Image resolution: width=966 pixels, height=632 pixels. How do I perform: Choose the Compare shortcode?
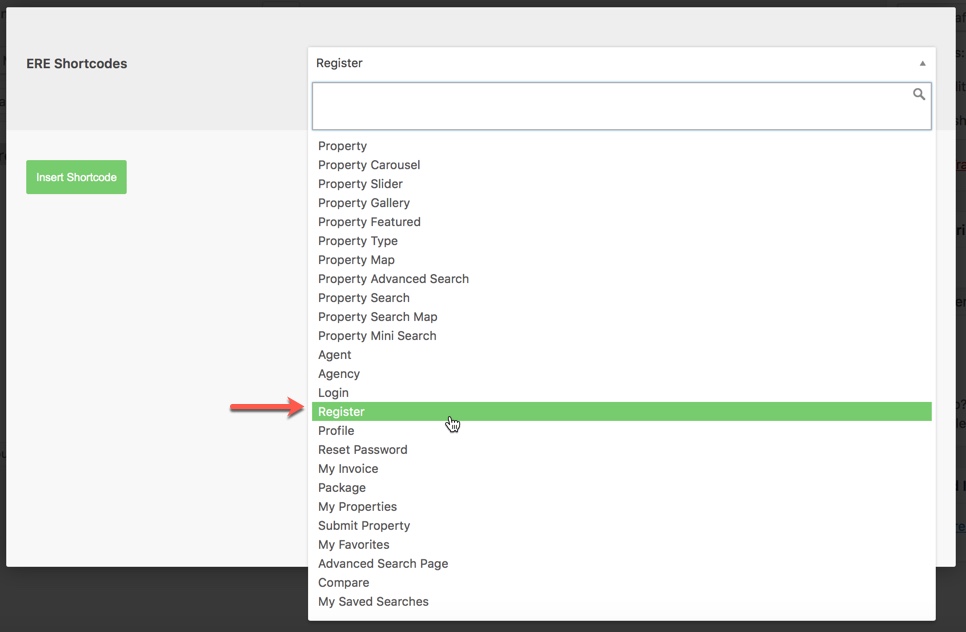pyautogui.click(x=622, y=583)
